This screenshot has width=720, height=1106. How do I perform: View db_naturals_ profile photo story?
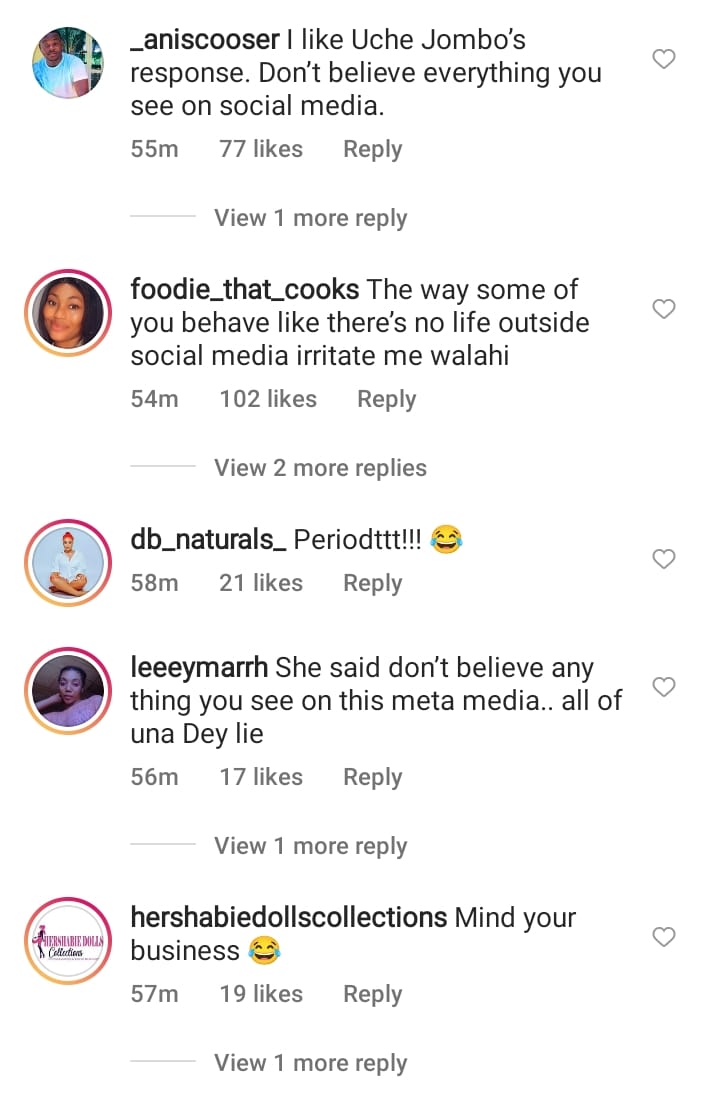(68, 563)
